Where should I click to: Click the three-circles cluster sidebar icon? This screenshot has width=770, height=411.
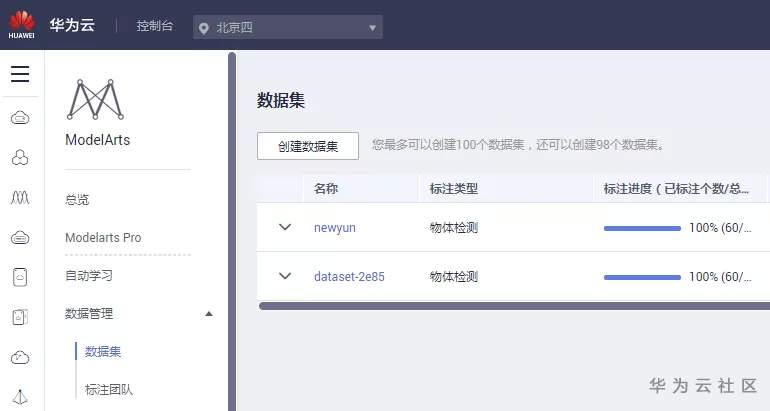20,157
